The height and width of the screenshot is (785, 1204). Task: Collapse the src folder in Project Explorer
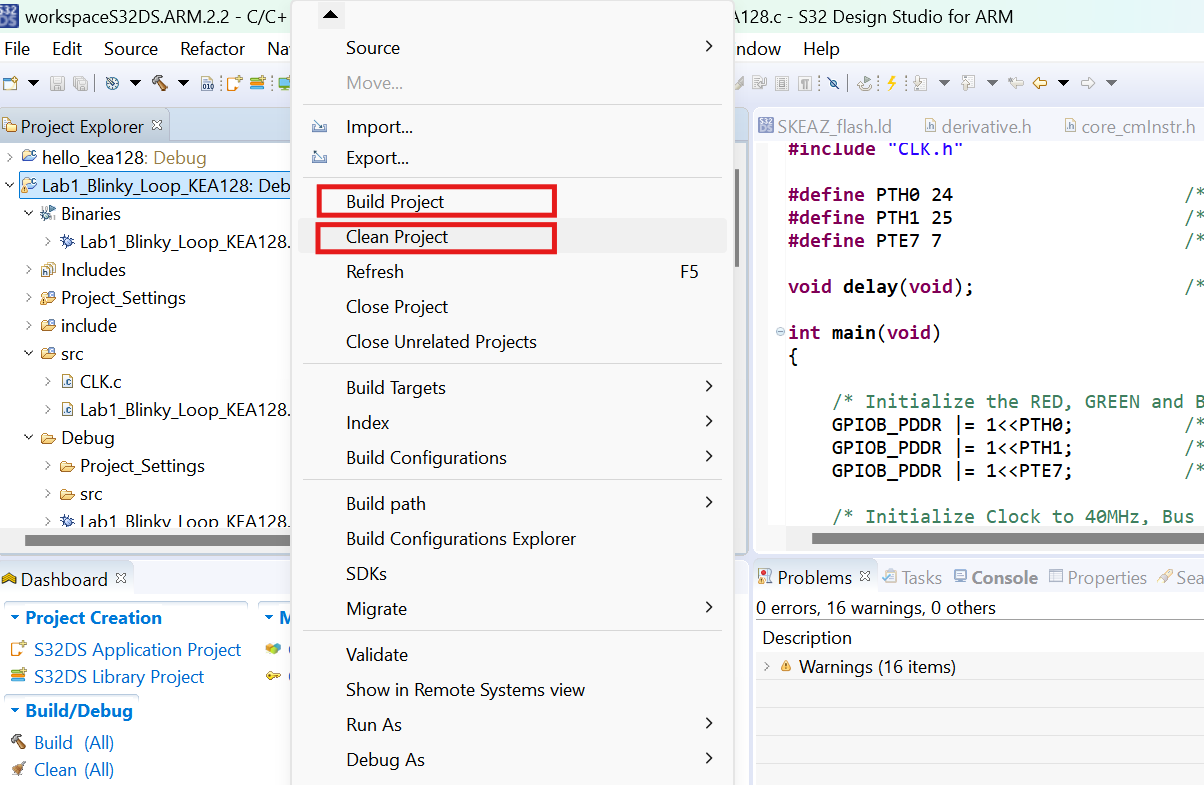click(x=29, y=353)
